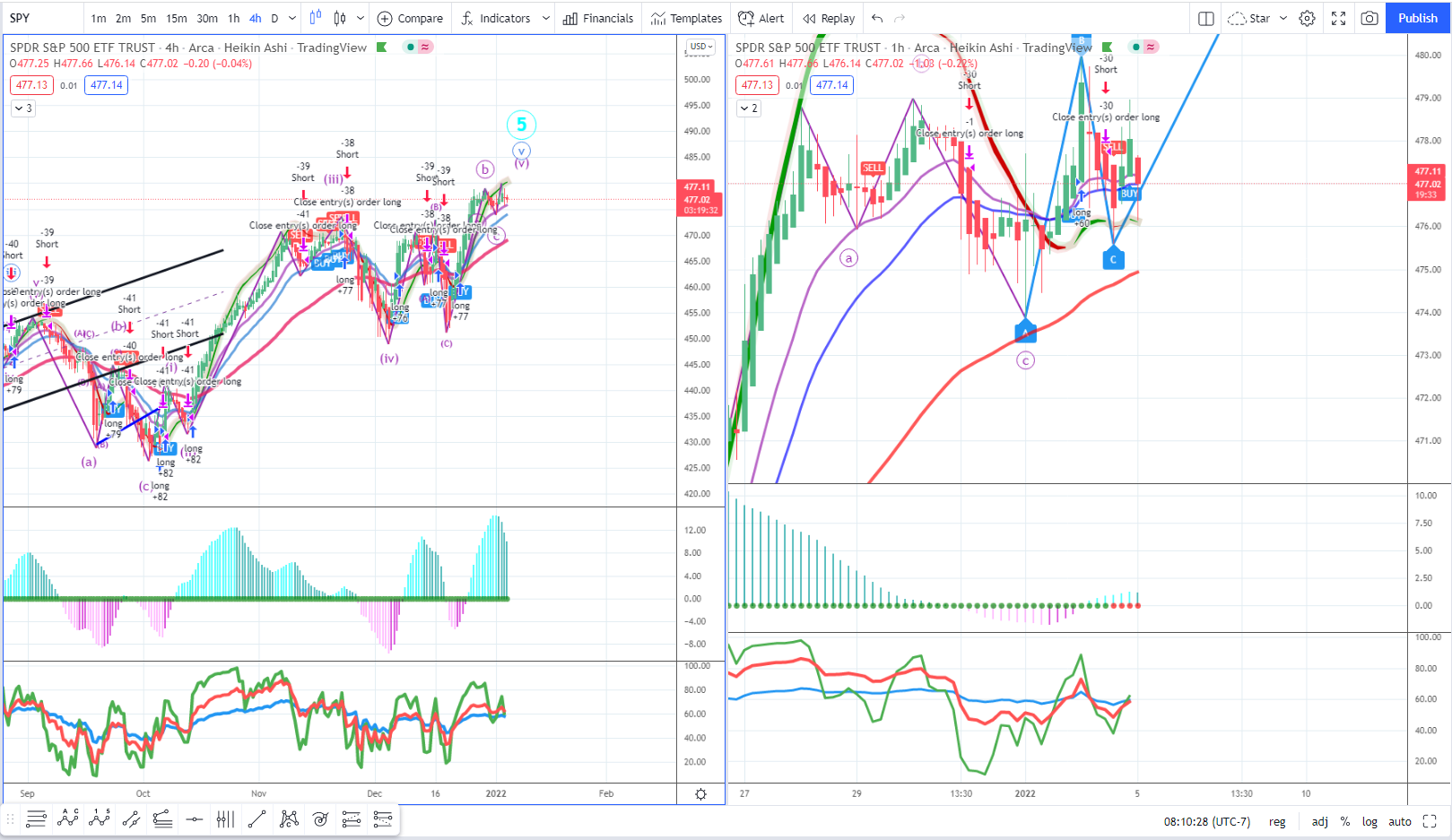Select the 4h interval
The width and height of the screenshot is (1452, 840).
256,18
